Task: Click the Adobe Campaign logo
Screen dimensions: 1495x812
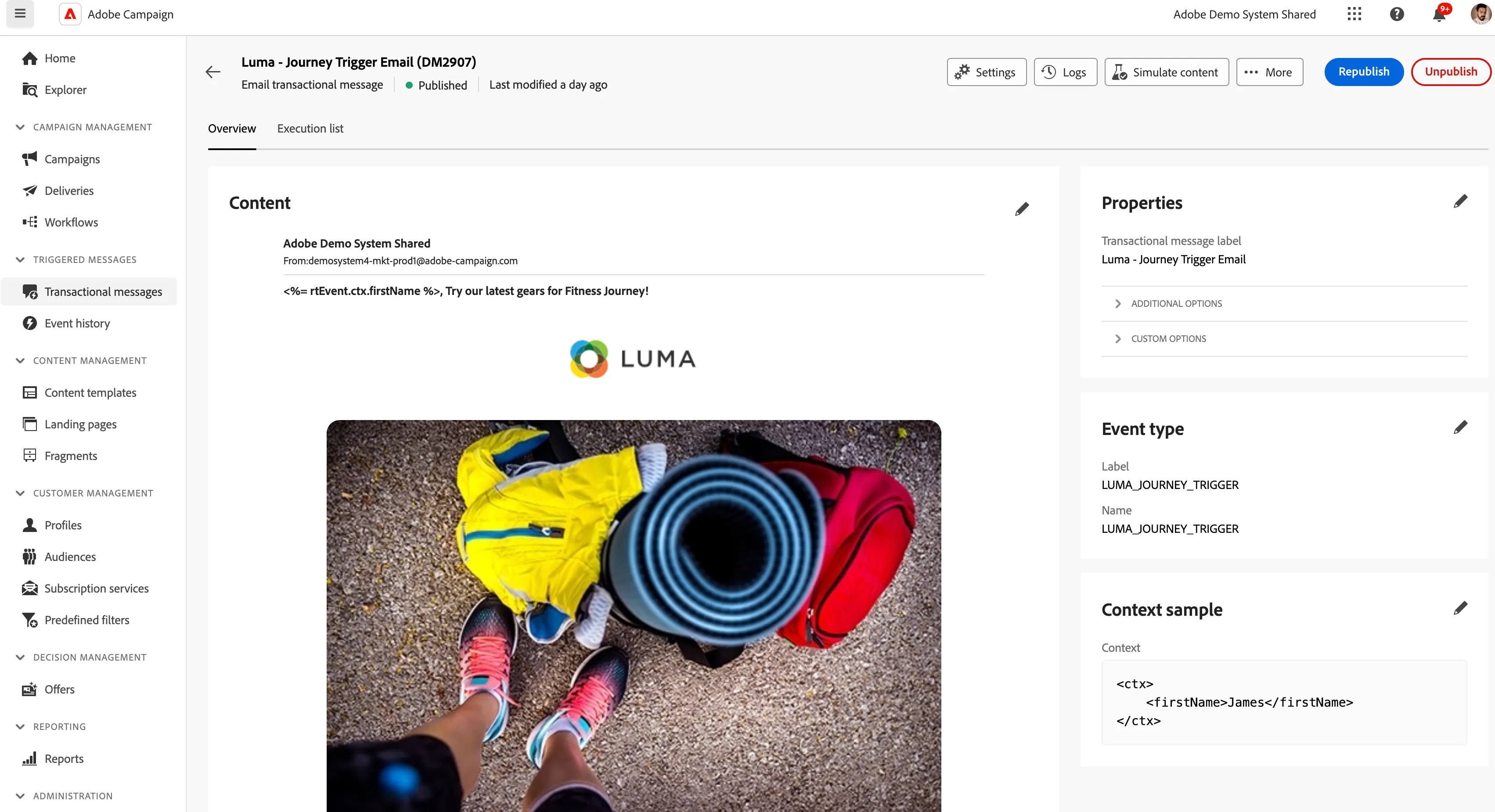Action: pos(70,14)
